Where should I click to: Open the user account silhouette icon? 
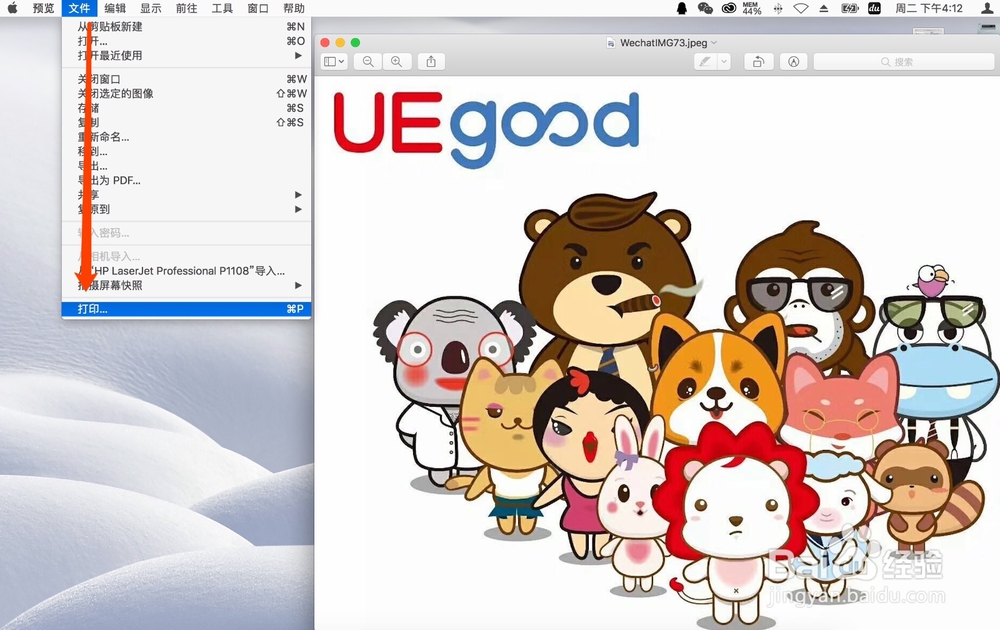[x=987, y=8]
